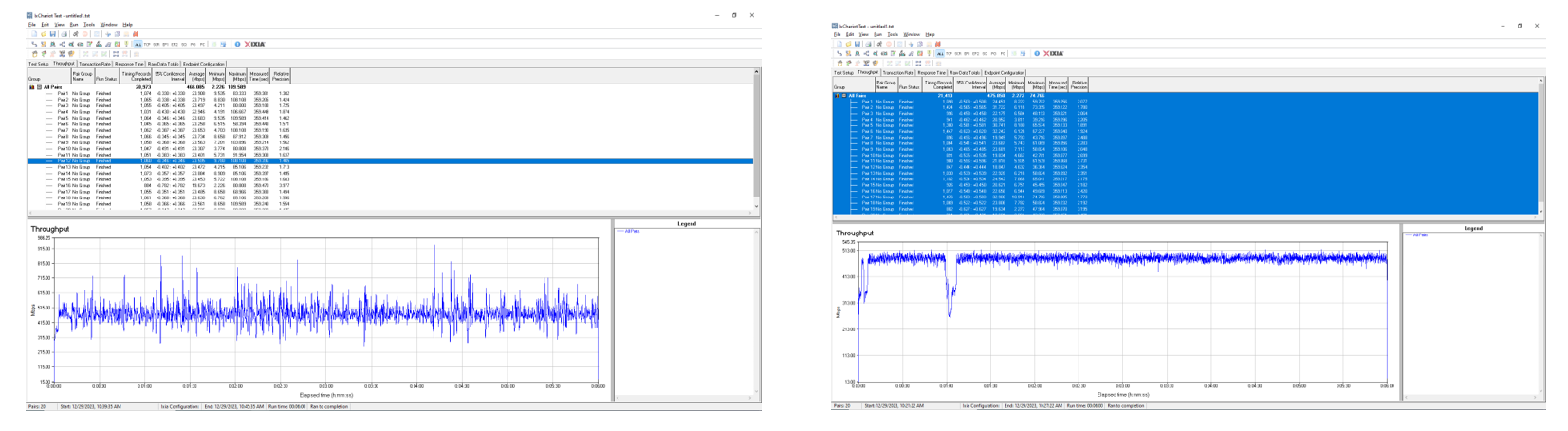Click the blue info icon in left window
The height and width of the screenshot is (431, 1568).
(237, 44)
